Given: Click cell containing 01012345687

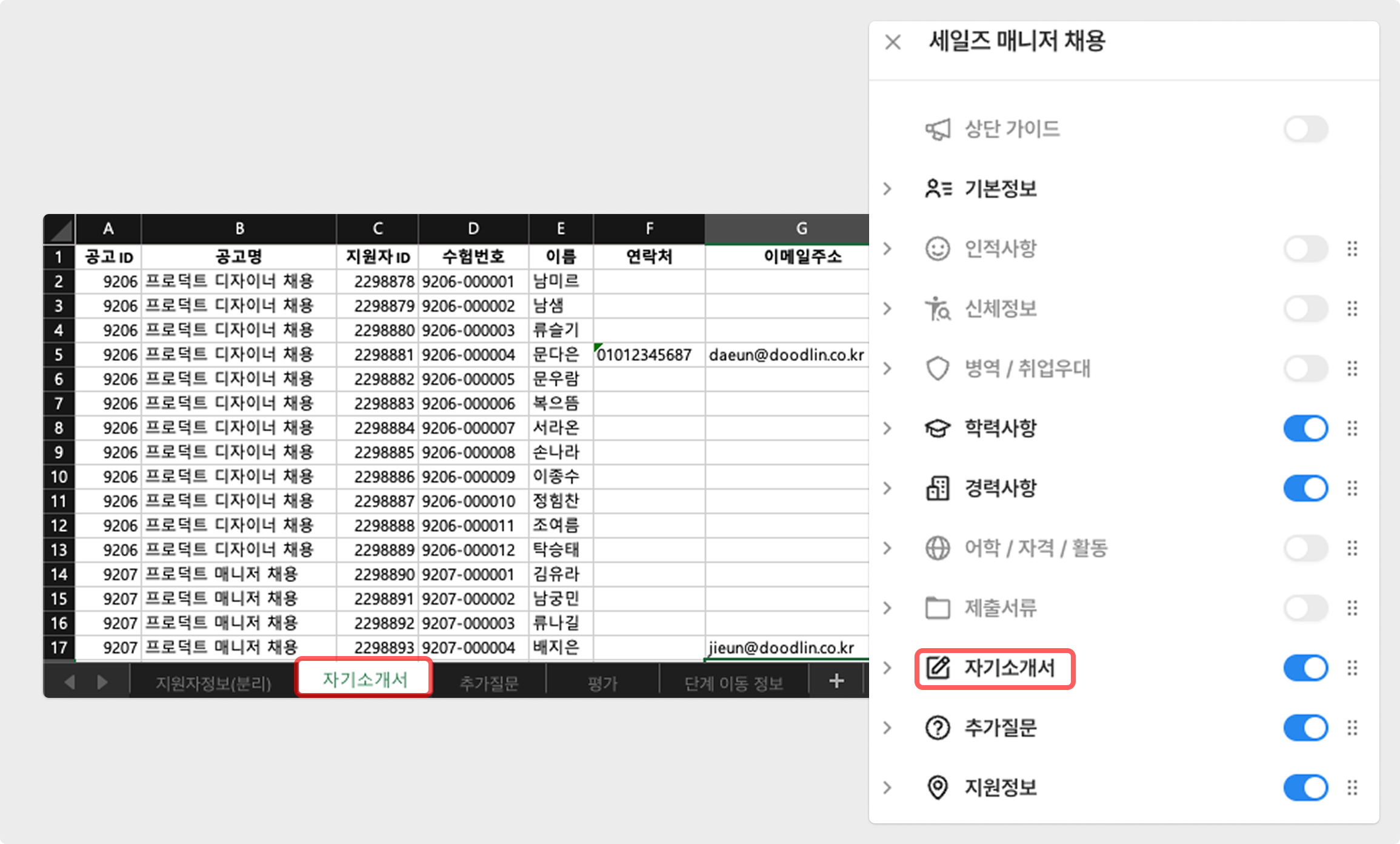Looking at the screenshot, I should [649, 355].
